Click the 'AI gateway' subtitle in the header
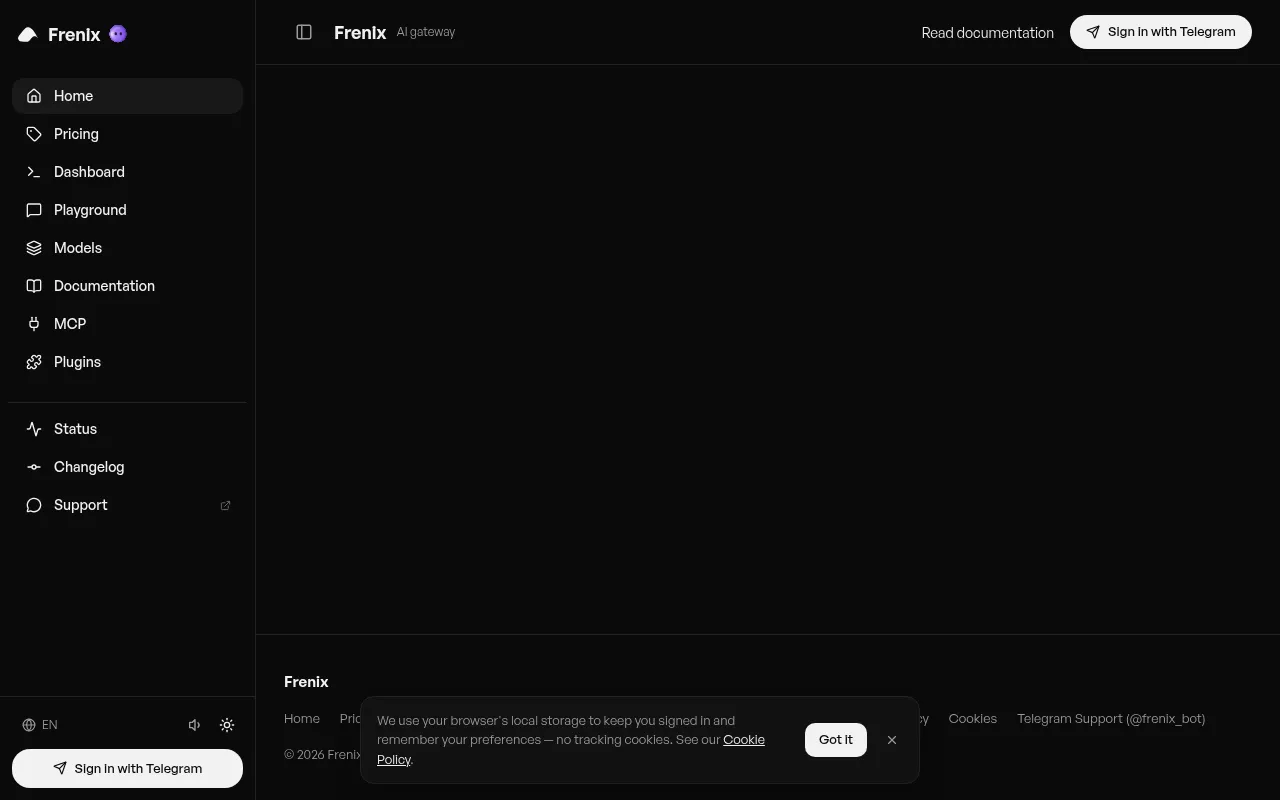The image size is (1280, 800). point(426,32)
